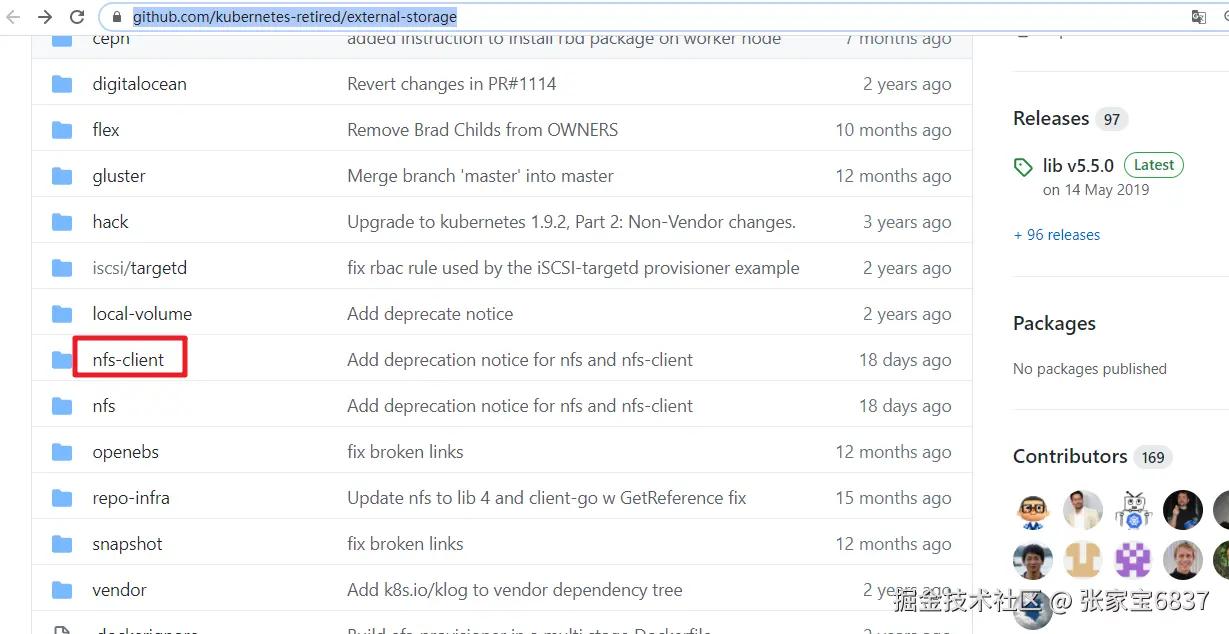Screen dimensions: 1229x634
Task: Click '15 months ago' timestamp in repo-infra row
Action: point(893,498)
